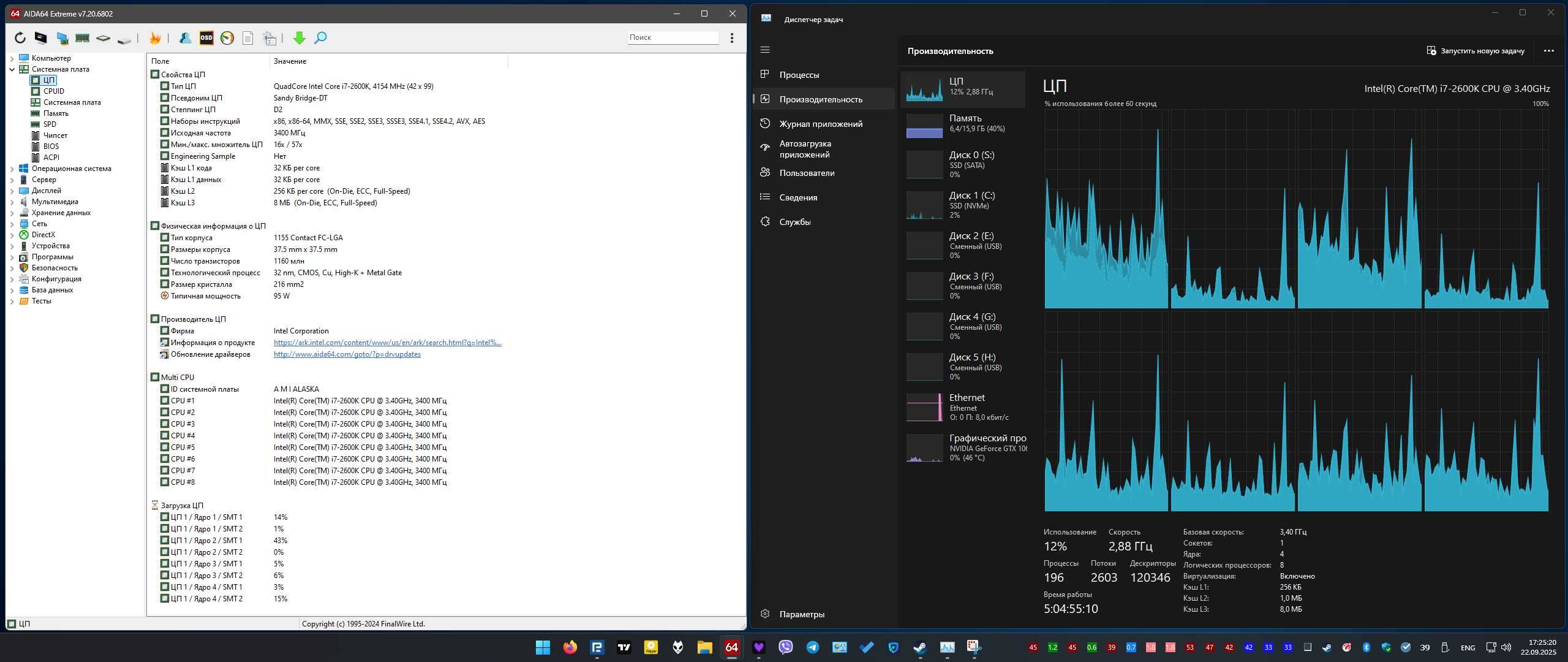The height and width of the screenshot is (662, 1568).
Task: Click the Поиск search field in AIDA64
Action: point(673,37)
